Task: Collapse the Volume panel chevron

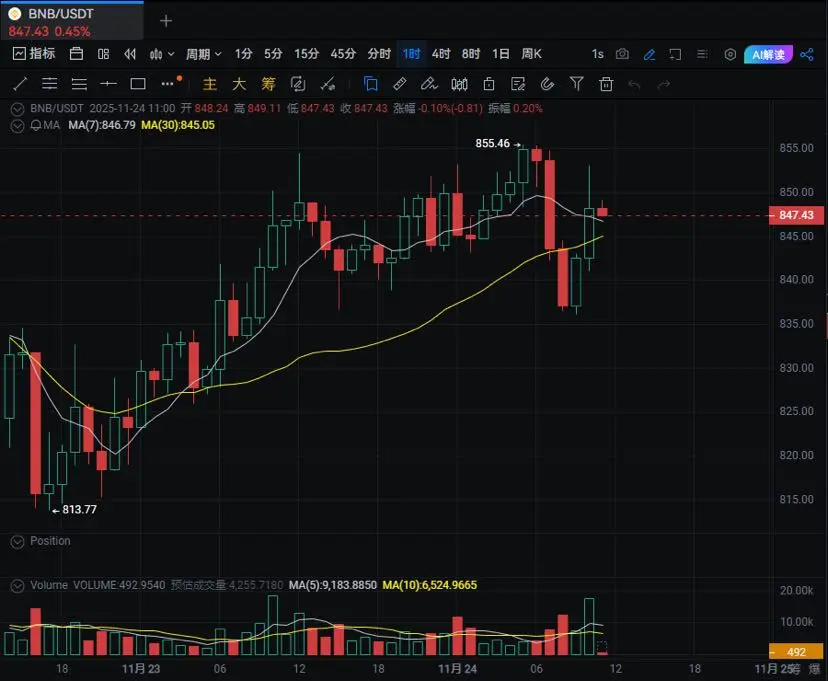Action: (17, 585)
